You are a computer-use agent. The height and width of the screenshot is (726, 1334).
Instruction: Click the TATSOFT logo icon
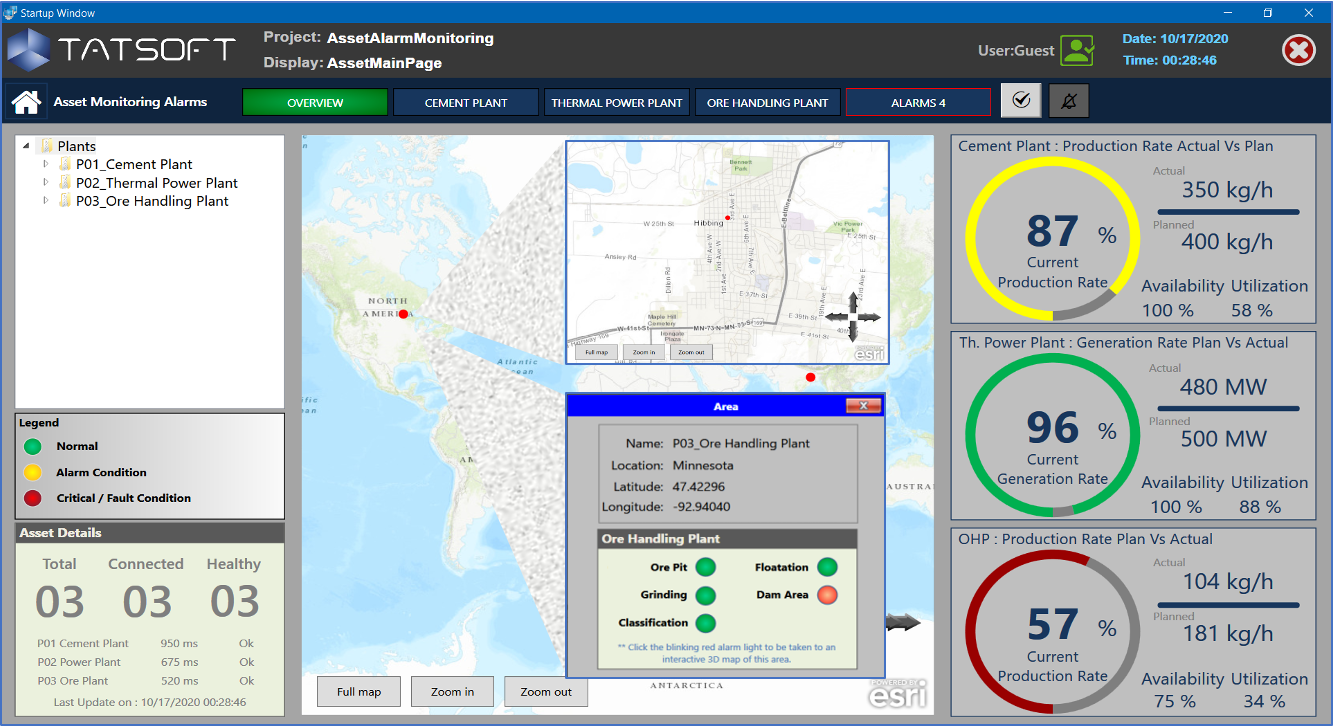(x=28, y=48)
